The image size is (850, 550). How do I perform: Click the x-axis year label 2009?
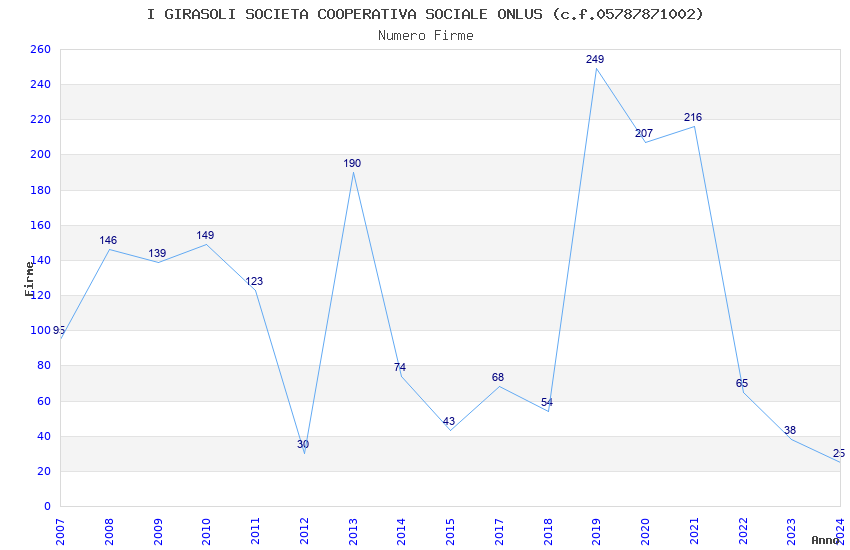[158, 531]
